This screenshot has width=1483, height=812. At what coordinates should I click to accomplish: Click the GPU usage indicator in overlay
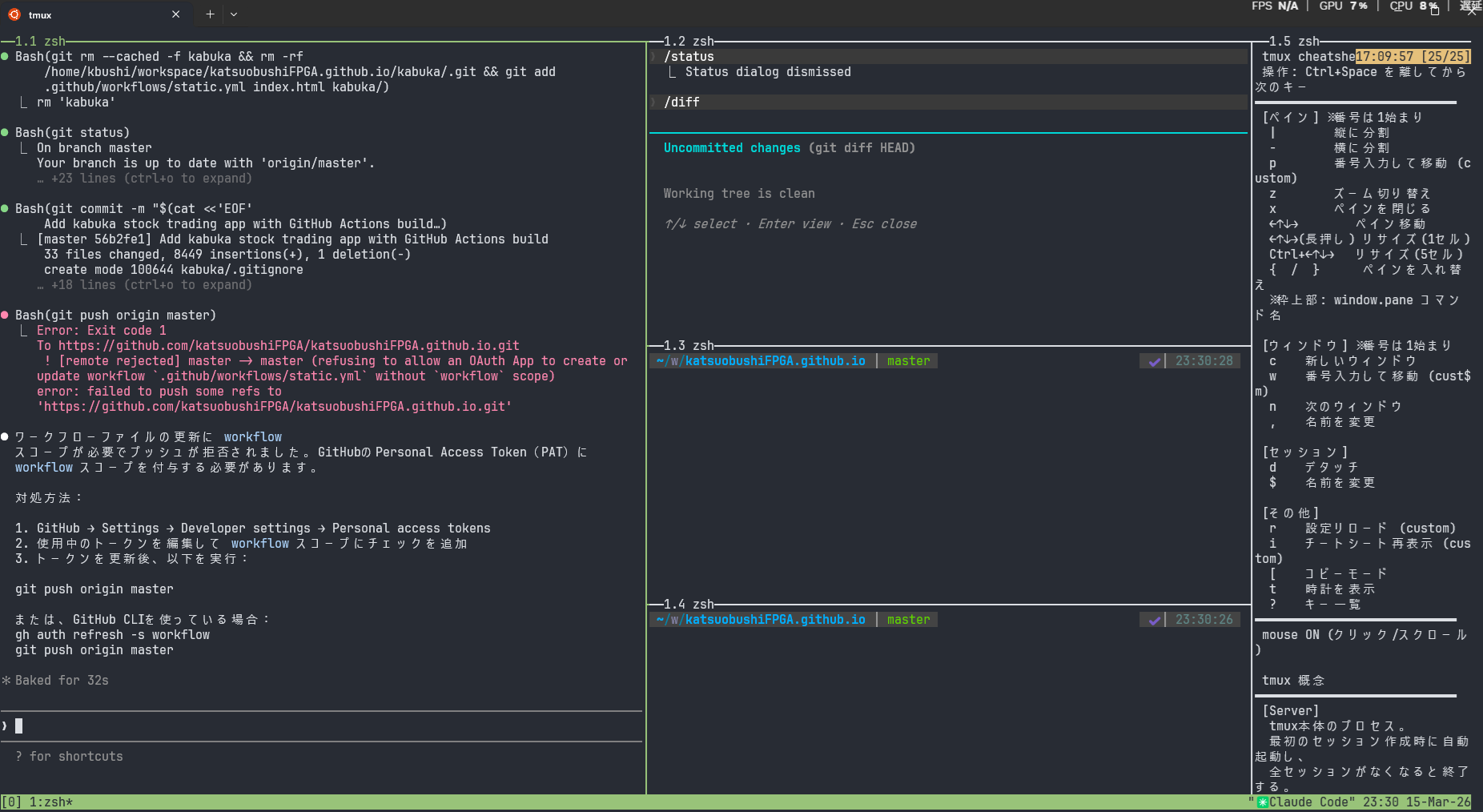tap(1343, 6)
